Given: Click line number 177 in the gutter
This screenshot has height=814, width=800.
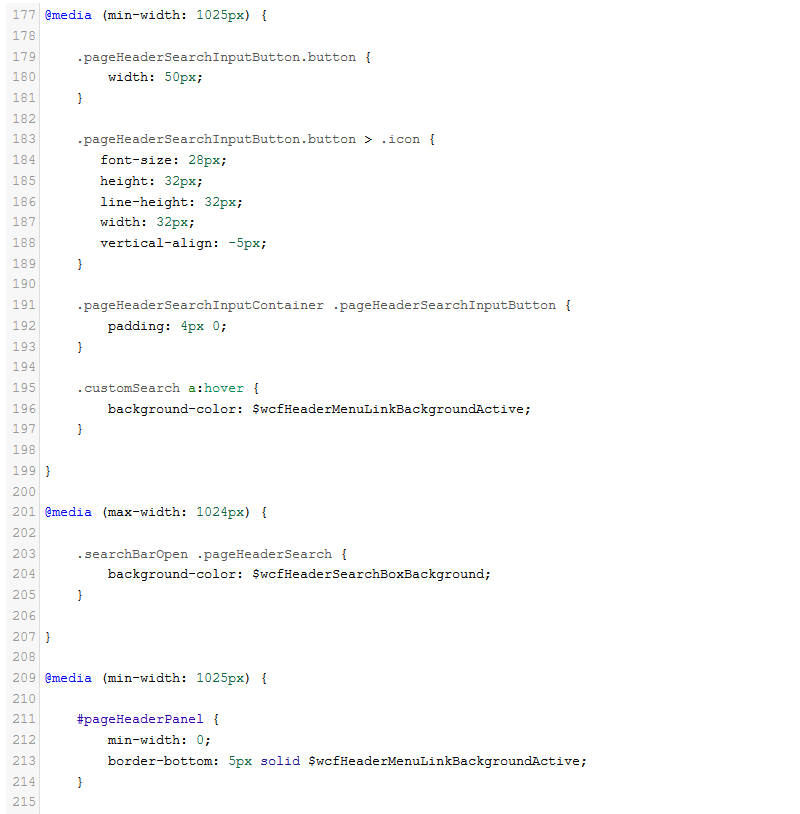Looking at the screenshot, I should (x=24, y=16).
